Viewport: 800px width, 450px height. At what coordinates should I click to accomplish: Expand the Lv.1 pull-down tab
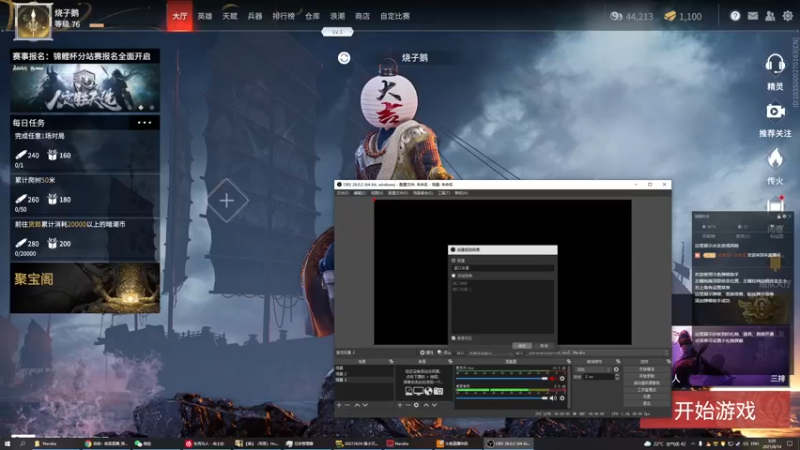tap(337, 32)
